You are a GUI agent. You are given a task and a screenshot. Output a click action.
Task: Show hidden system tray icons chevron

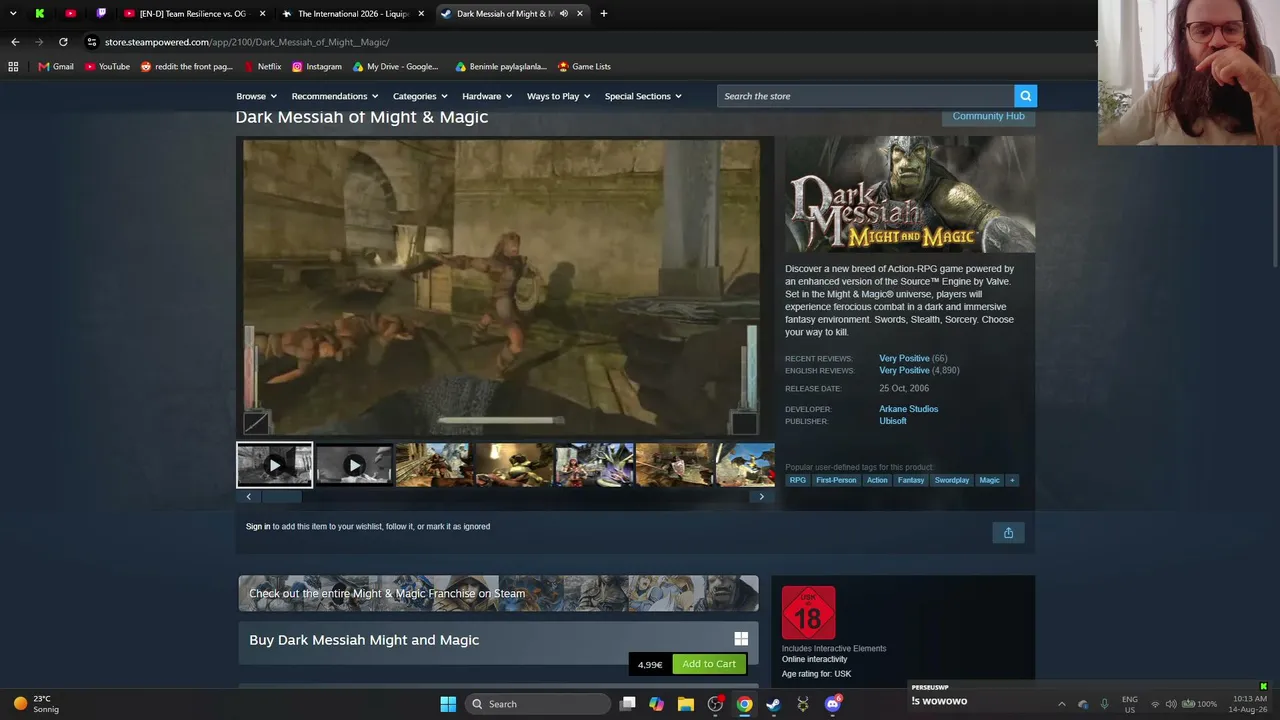[x=1062, y=704]
